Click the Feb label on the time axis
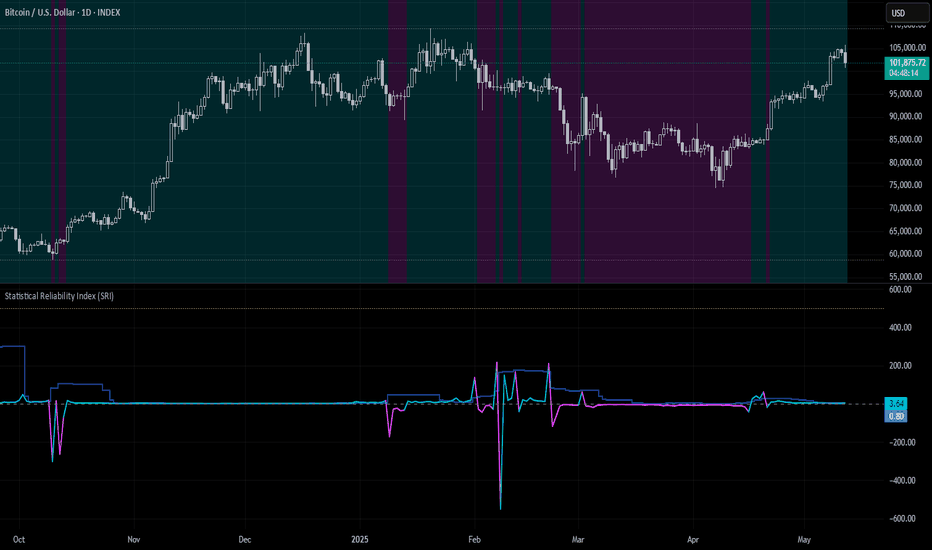The image size is (932, 550). [474, 540]
